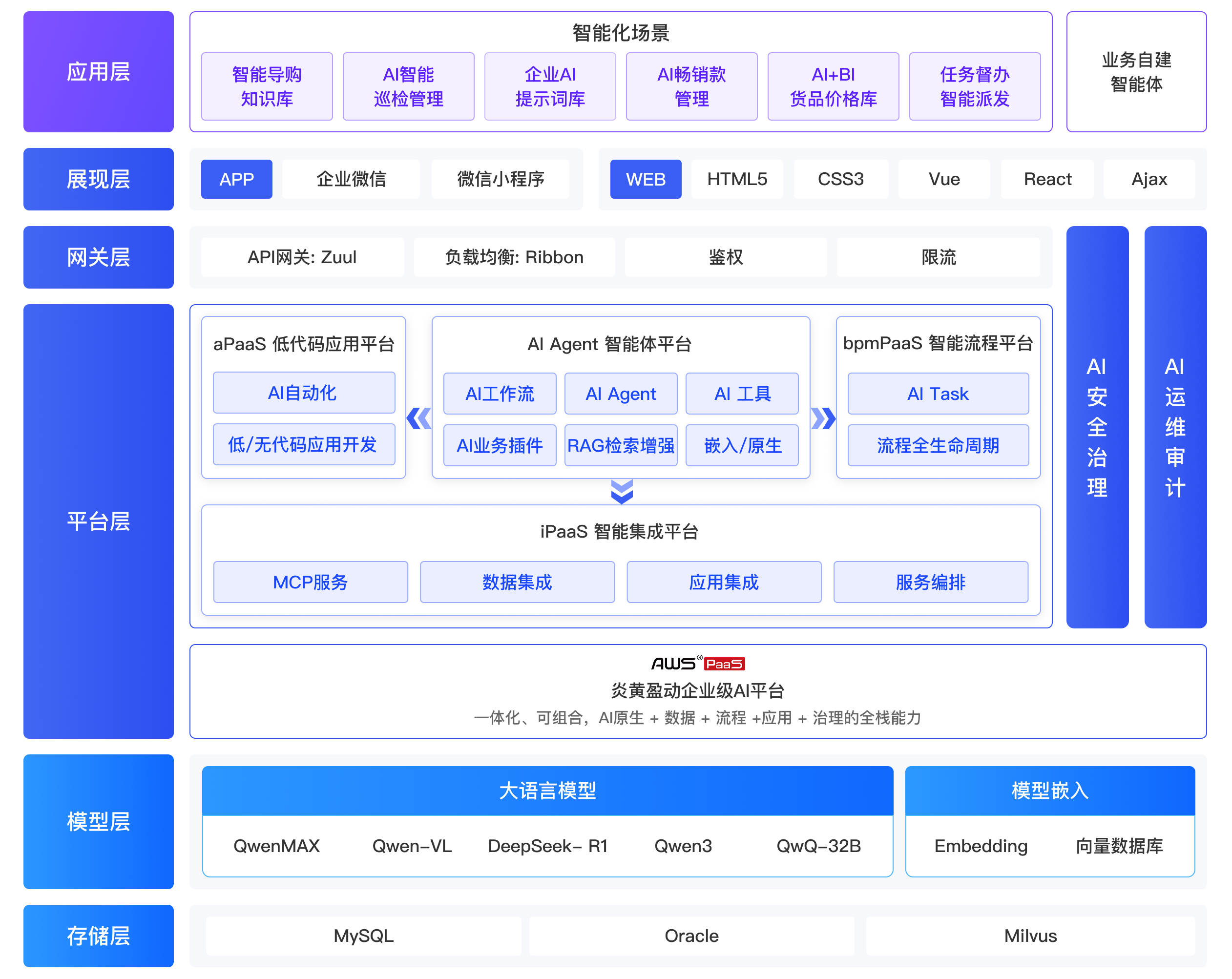Click the Milvus storage box
The width and height of the screenshot is (1232, 979).
1030,936
